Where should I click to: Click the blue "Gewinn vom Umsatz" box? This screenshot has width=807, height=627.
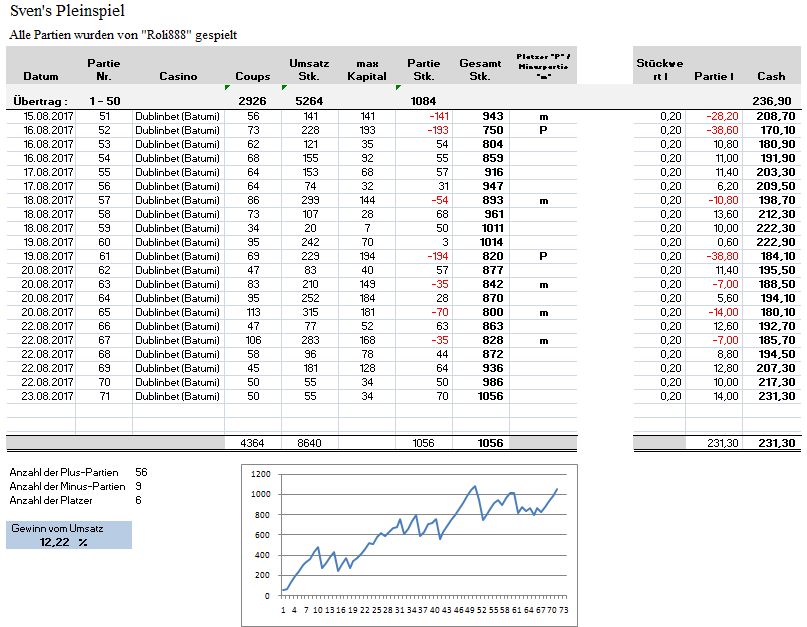pyautogui.click(x=68, y=535)
